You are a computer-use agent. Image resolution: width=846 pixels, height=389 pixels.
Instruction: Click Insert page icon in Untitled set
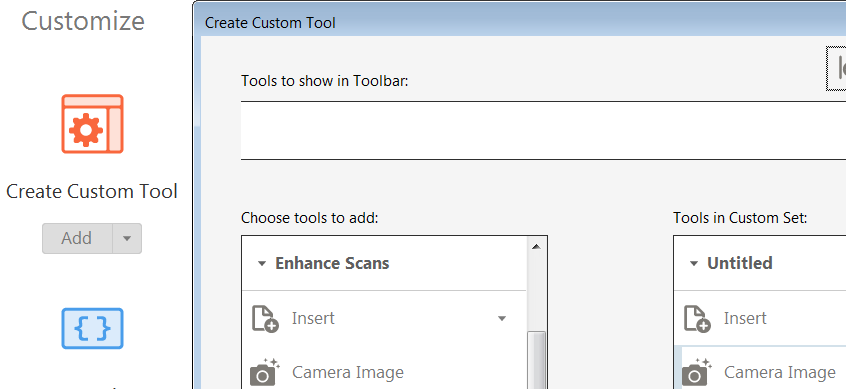pos(697,319)
